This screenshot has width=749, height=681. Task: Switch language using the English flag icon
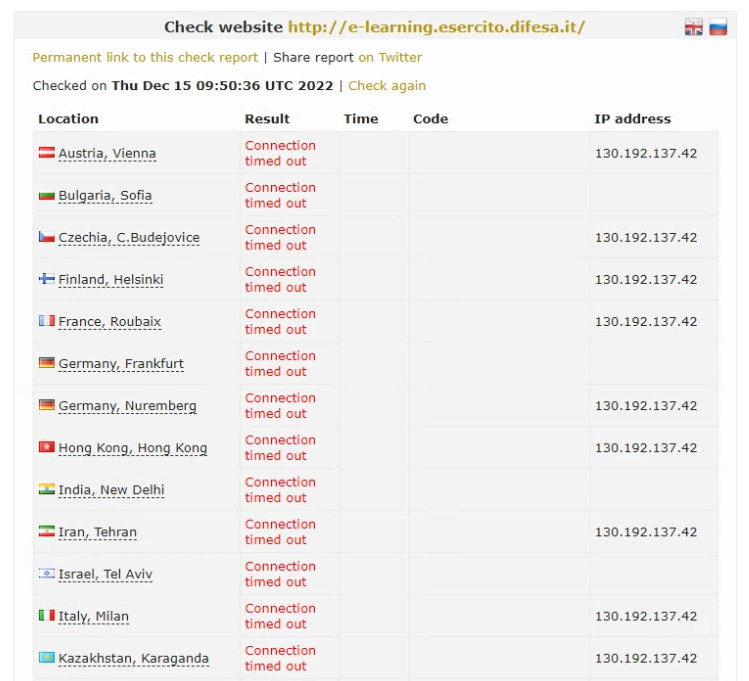click(x=693, y=28)
